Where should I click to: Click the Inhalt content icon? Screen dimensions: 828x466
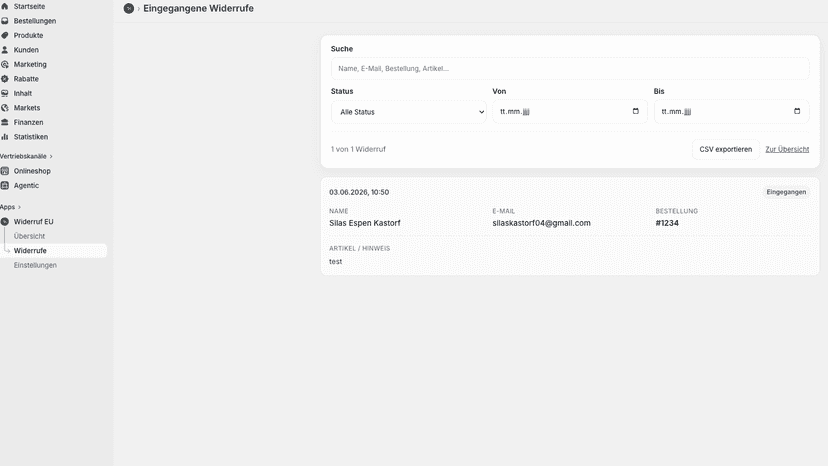(x=5, y=93)
